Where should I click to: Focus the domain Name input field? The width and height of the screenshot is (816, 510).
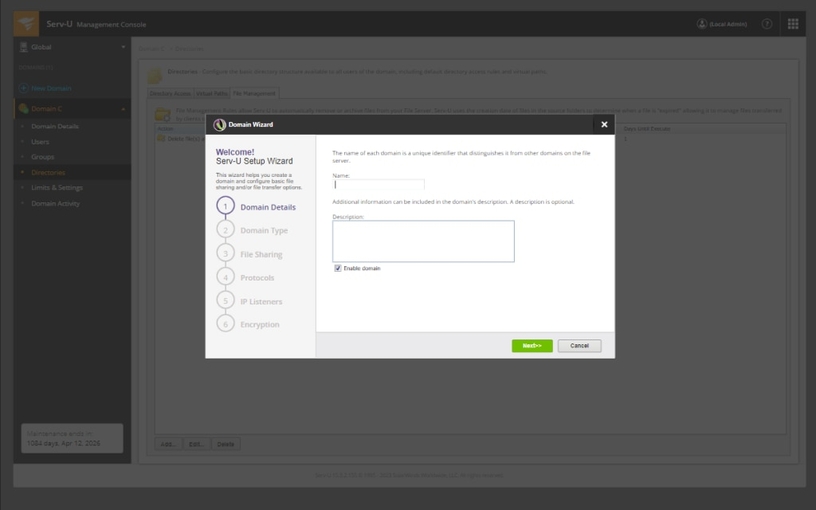click(x=378, y=185)
